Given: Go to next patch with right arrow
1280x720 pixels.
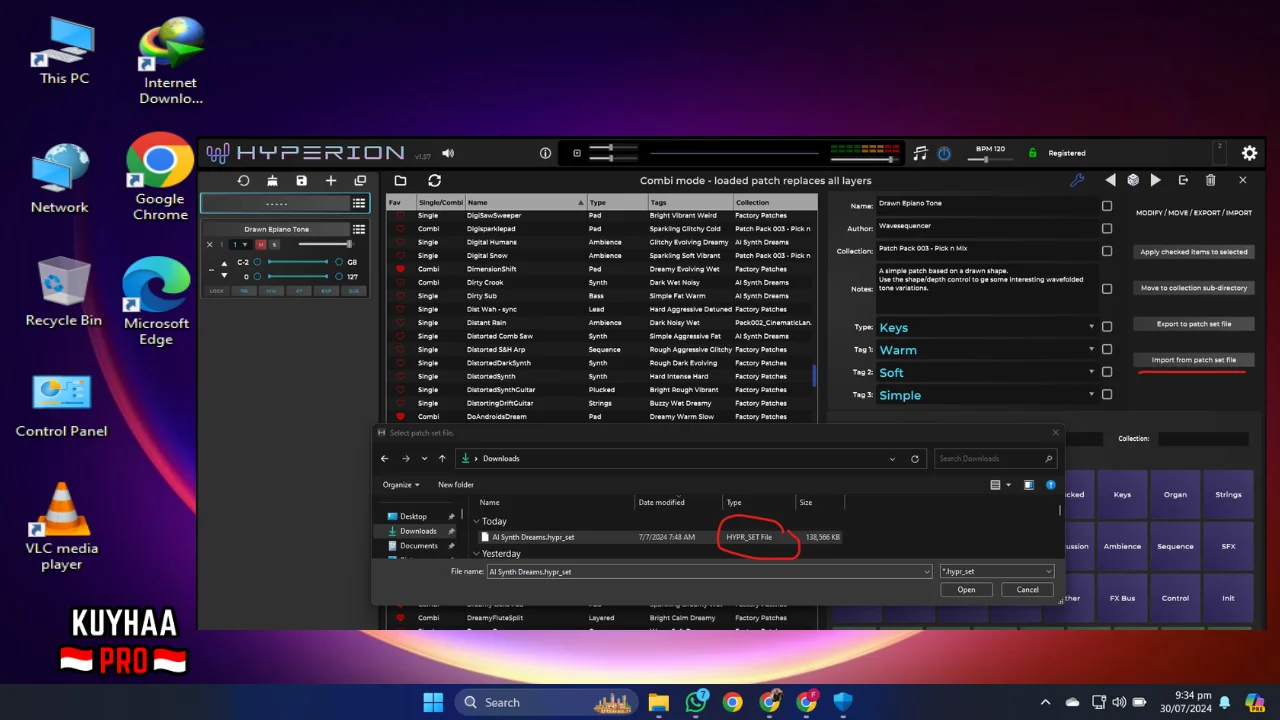Looking at the screenshot, I should point(1156,180).
